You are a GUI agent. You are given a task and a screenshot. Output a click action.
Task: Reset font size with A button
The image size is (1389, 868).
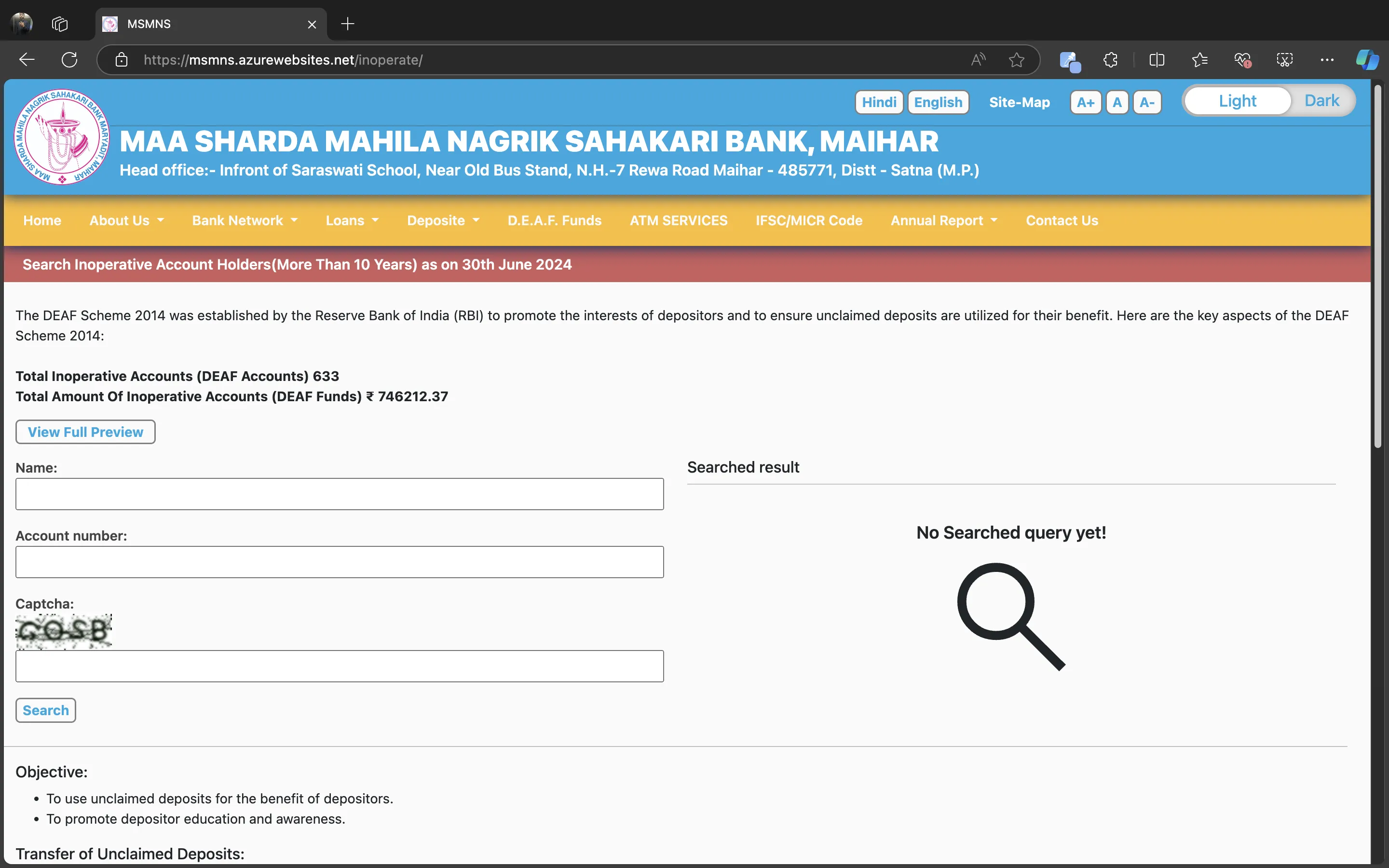(1117, 102)
